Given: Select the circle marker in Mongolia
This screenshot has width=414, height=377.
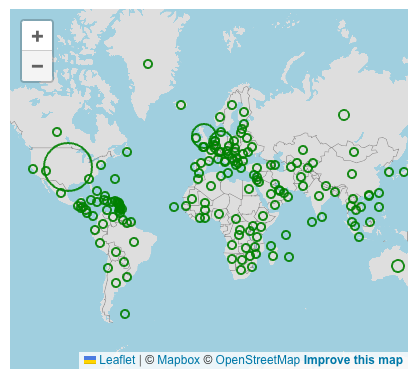Looking at the screenshot, I should [x=354, y=152].
